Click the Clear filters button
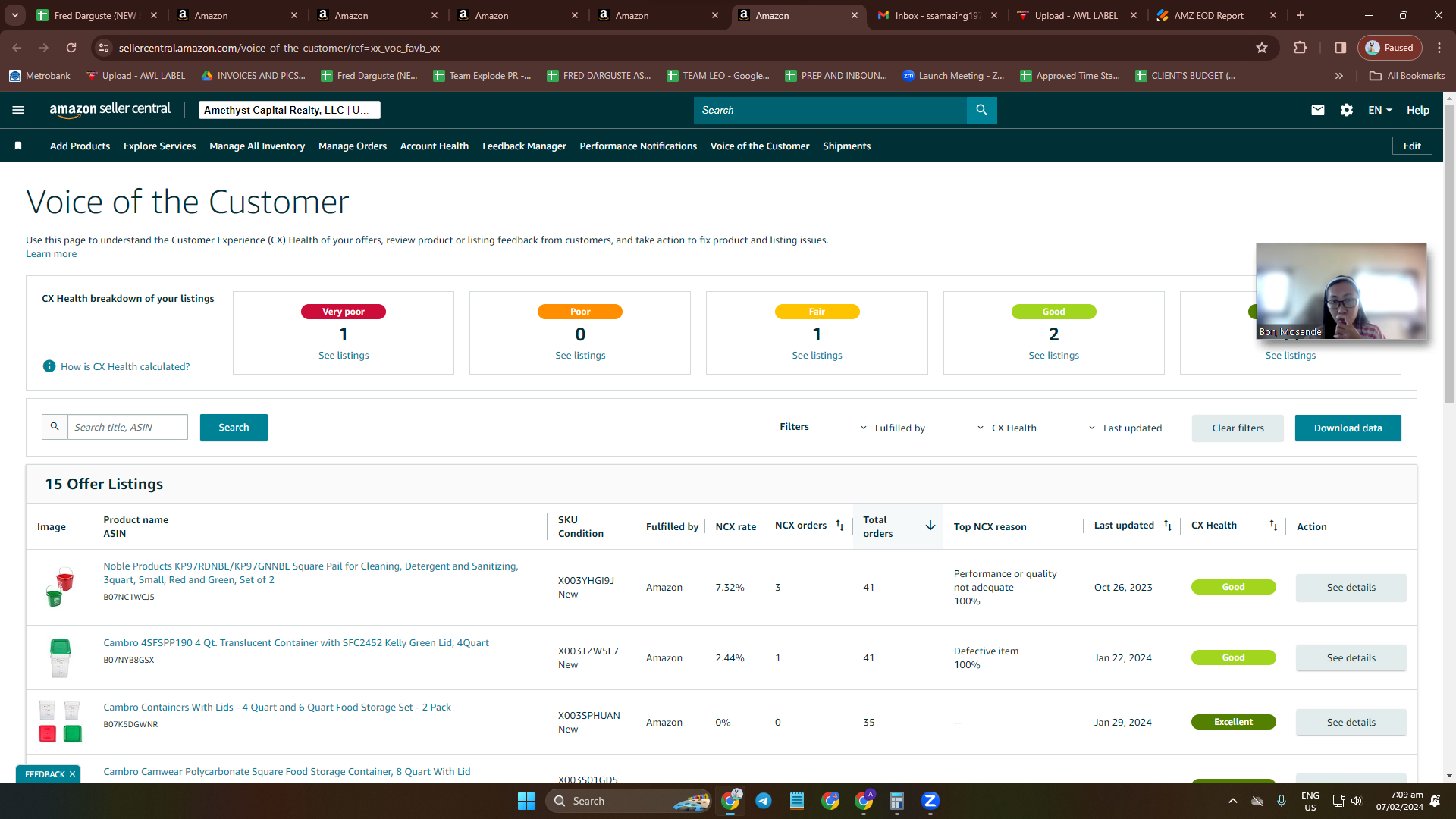The image size is (1456, 819). click(1238, 428)
